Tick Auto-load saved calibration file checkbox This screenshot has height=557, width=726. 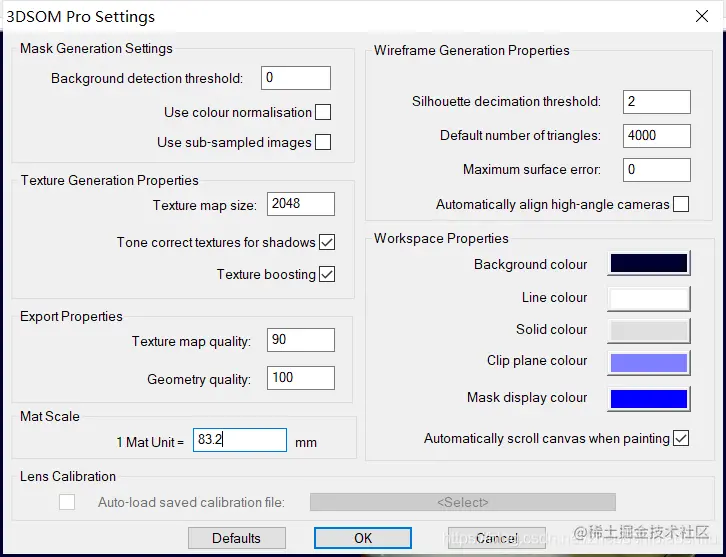[x=67, y=502]
